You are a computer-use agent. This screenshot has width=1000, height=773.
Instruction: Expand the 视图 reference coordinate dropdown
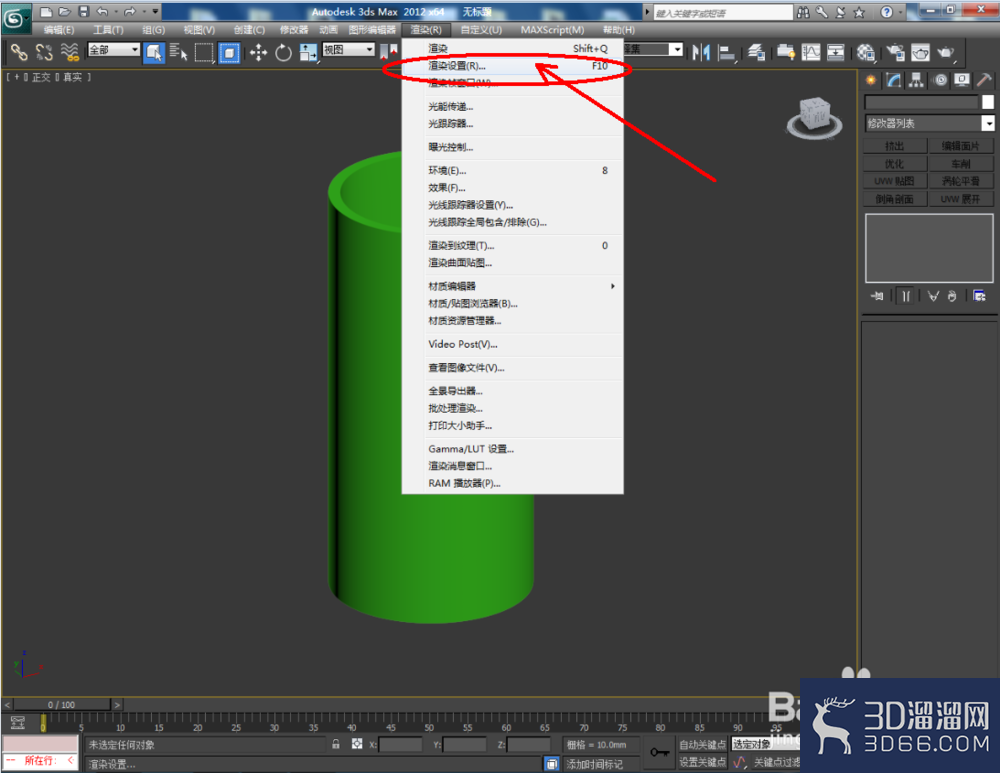(x=369, y=49)
